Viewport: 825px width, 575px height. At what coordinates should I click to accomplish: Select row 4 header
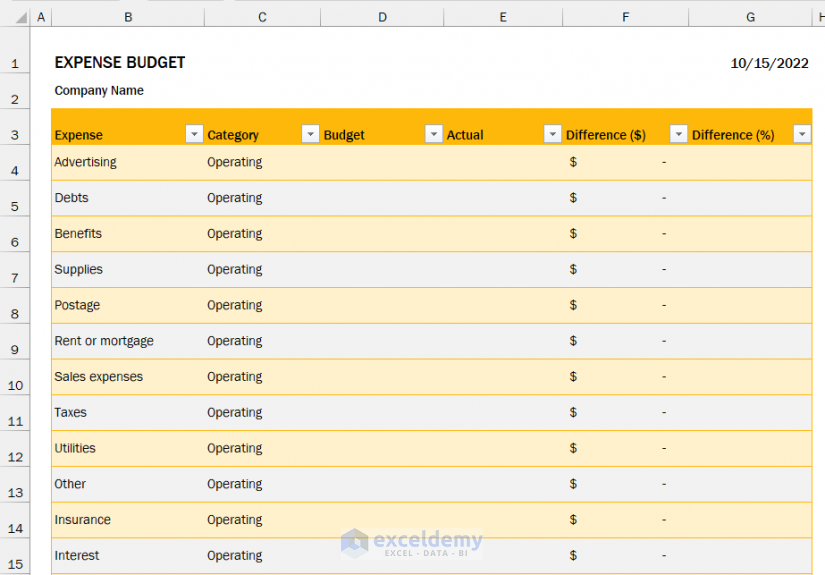tap(15, 163)
